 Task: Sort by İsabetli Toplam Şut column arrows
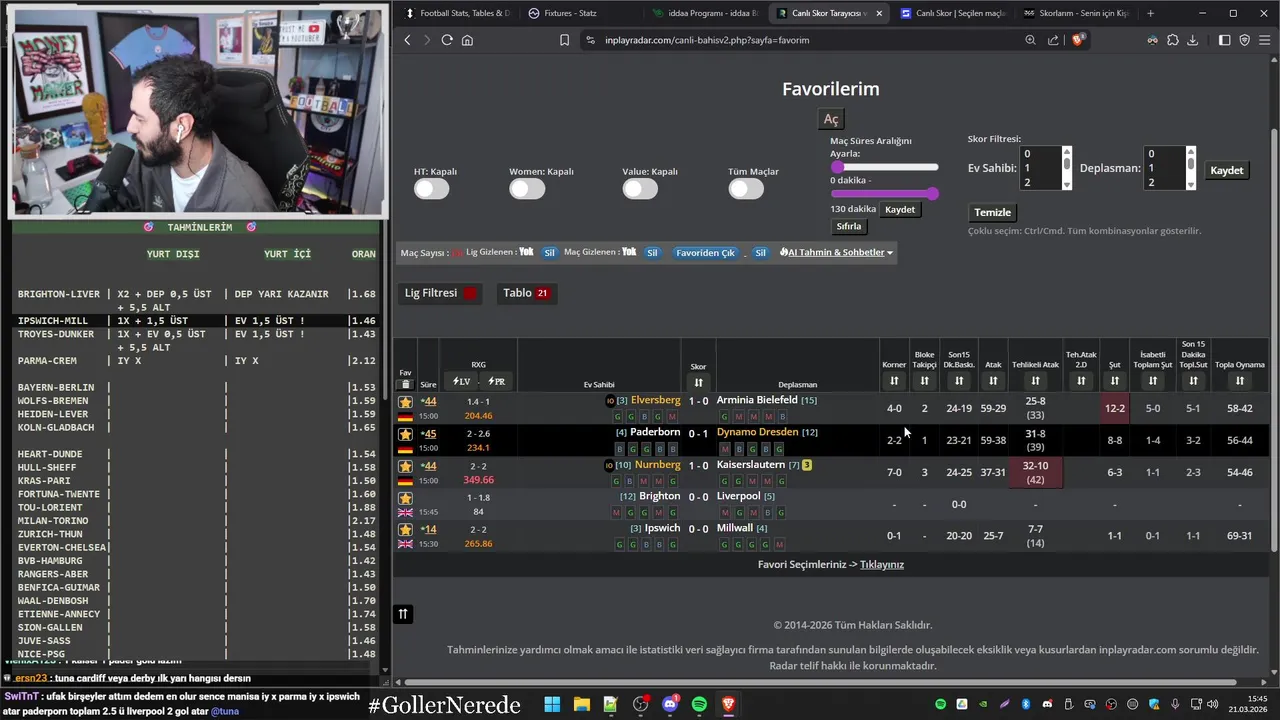(x=1153, y=381)
